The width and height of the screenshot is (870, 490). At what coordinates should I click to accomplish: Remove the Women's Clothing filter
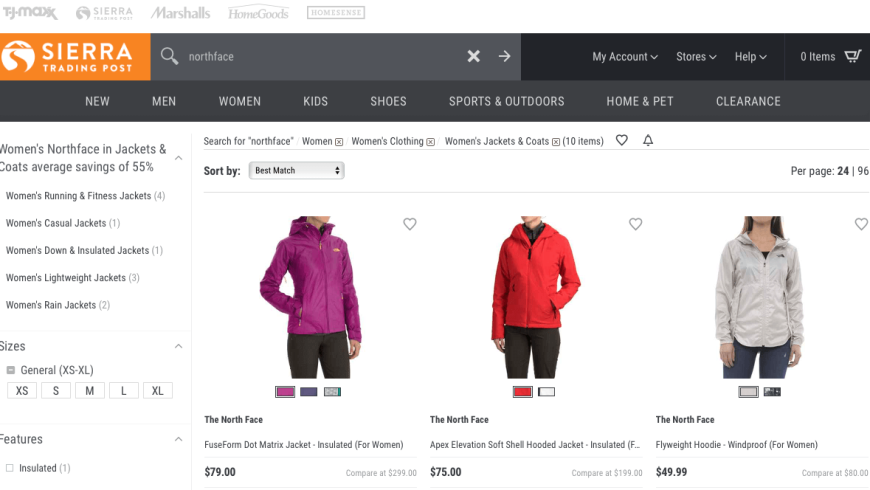(x=430, y=142)
